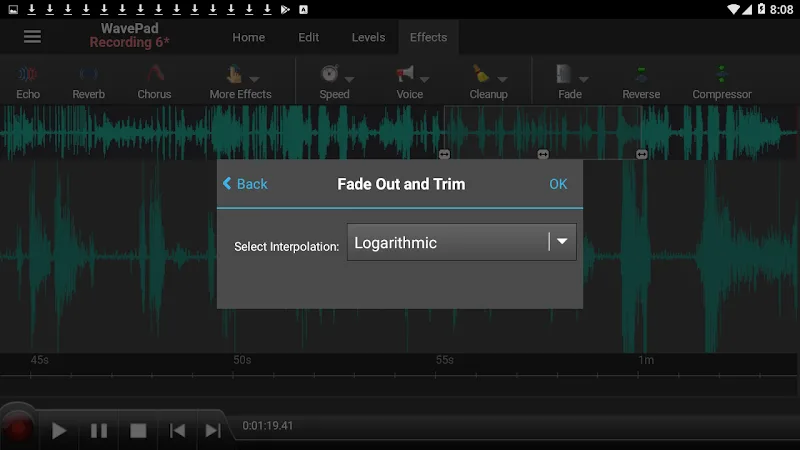800x450 pixels.
Task: Start recording with the red record button
Action: point(18,429)
